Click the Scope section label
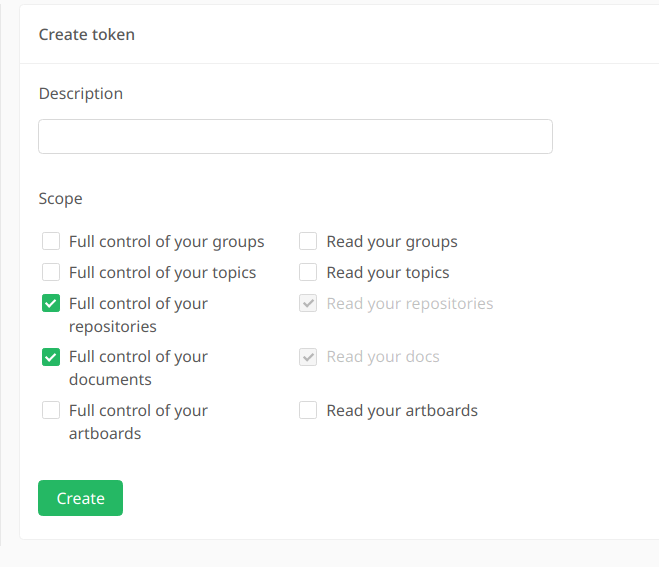The width and height of the screenshot is (659, 567). [61, 198]
